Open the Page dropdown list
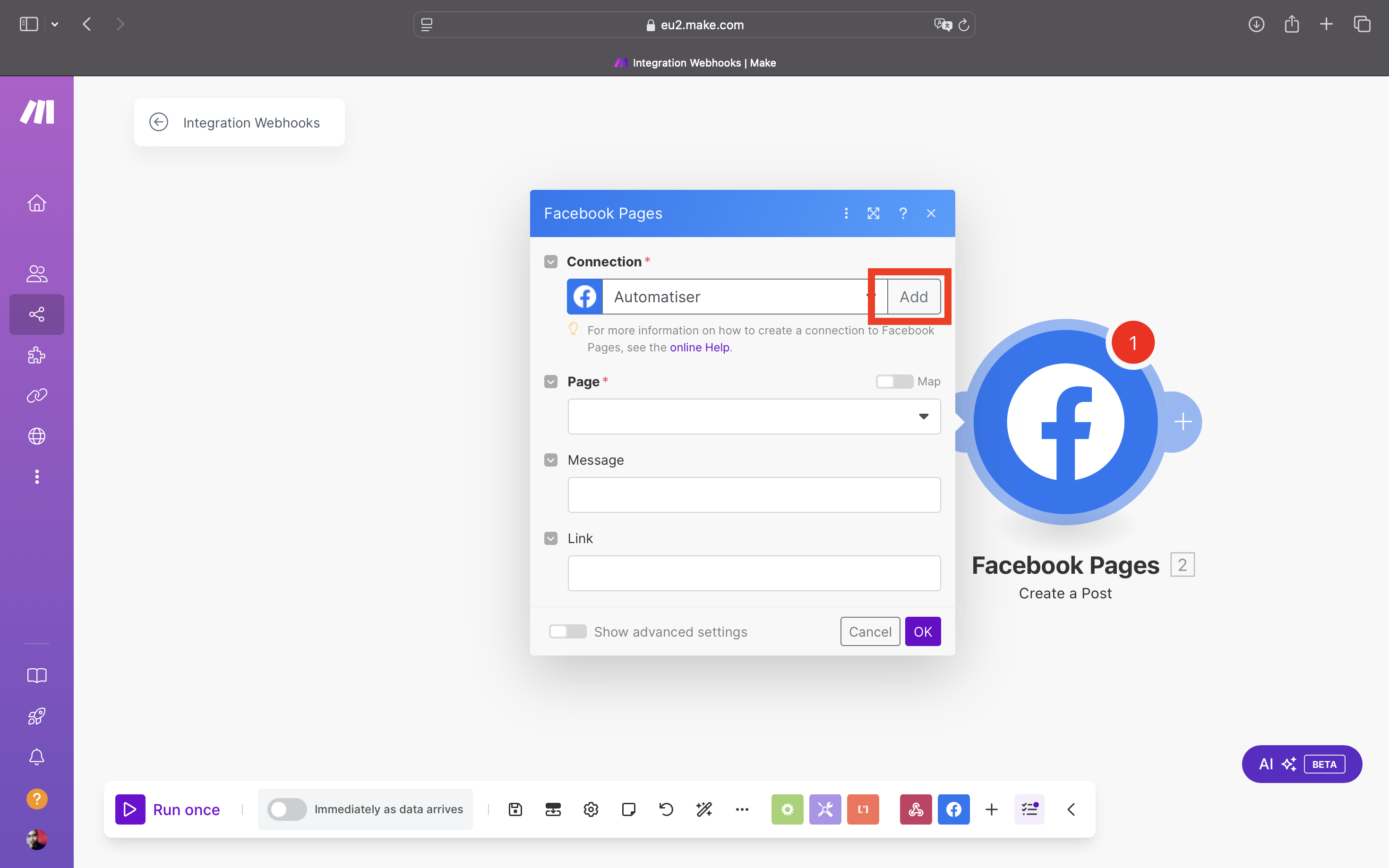 point(754,416)
